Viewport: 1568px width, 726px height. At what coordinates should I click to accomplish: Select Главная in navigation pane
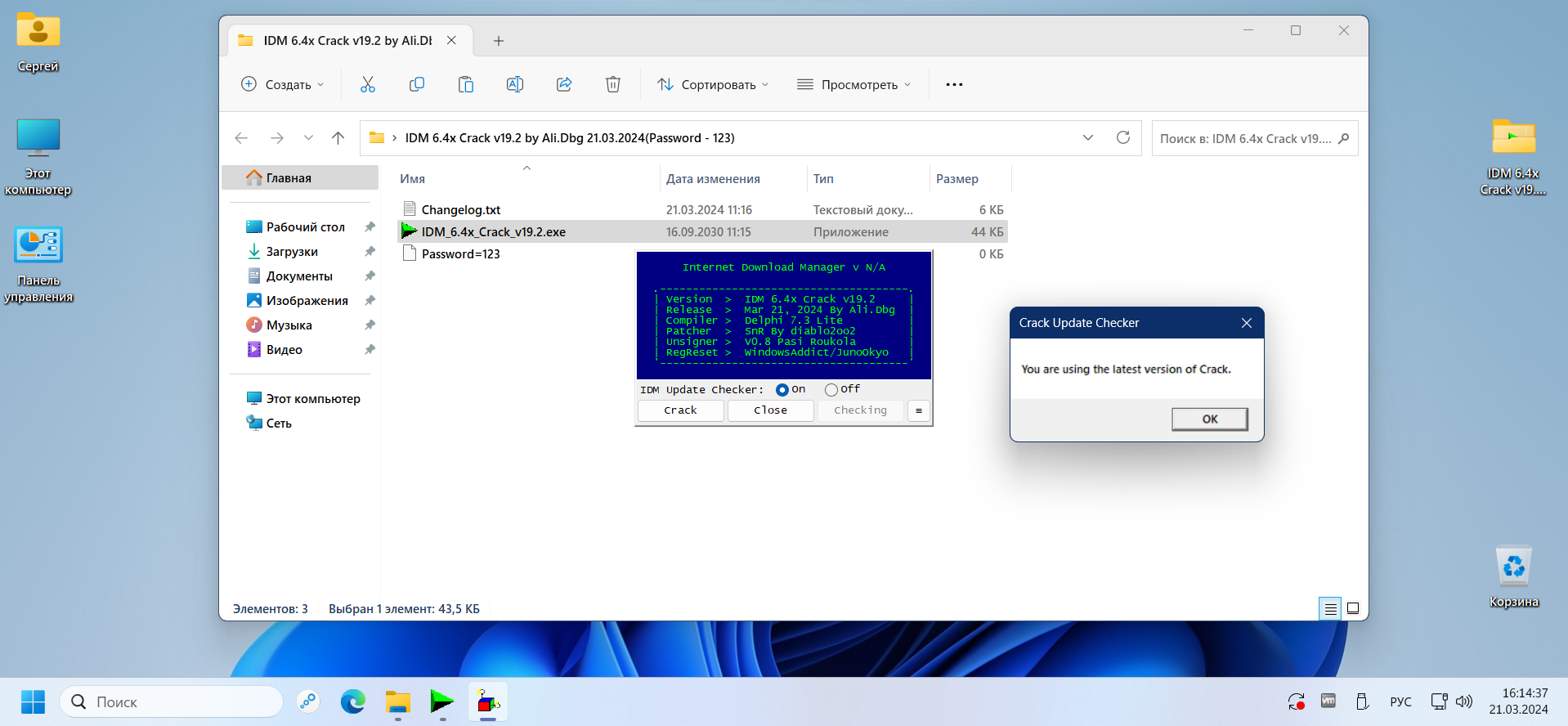300,177
